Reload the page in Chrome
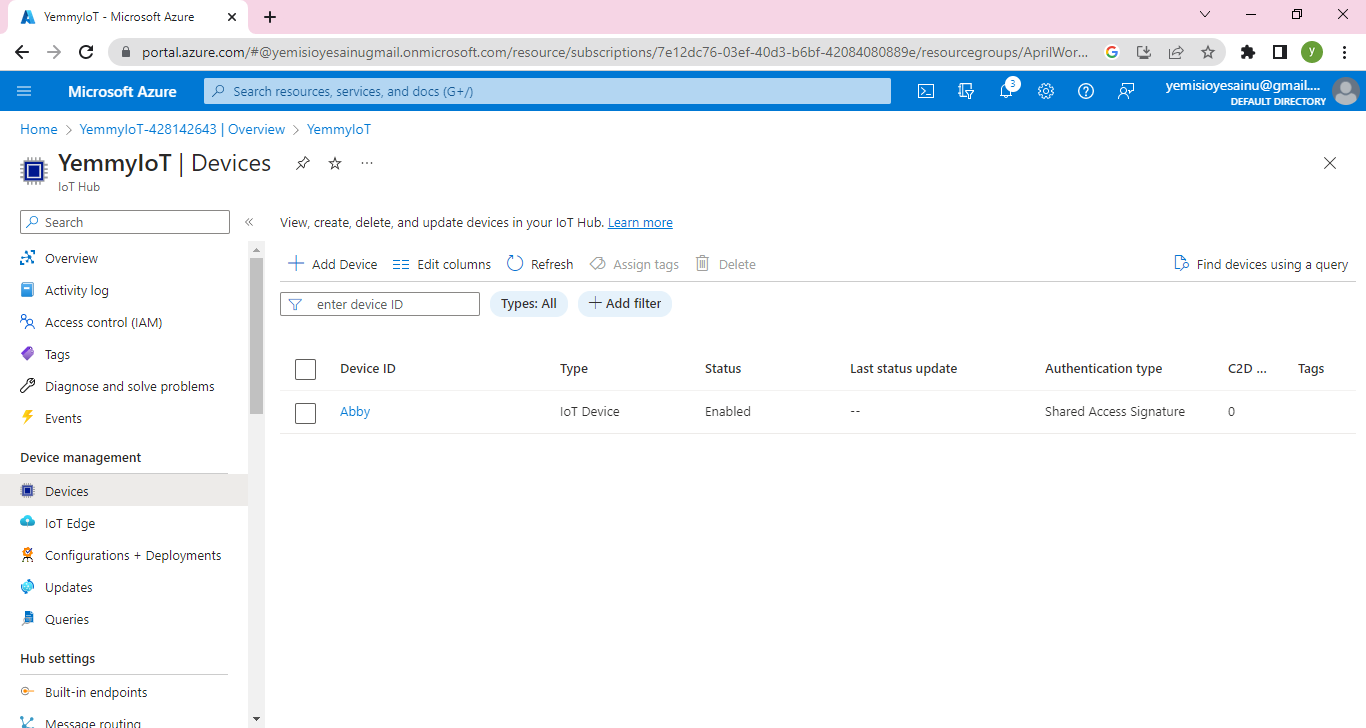Viewport: 1366px width, 728px height. coord(86,52)
